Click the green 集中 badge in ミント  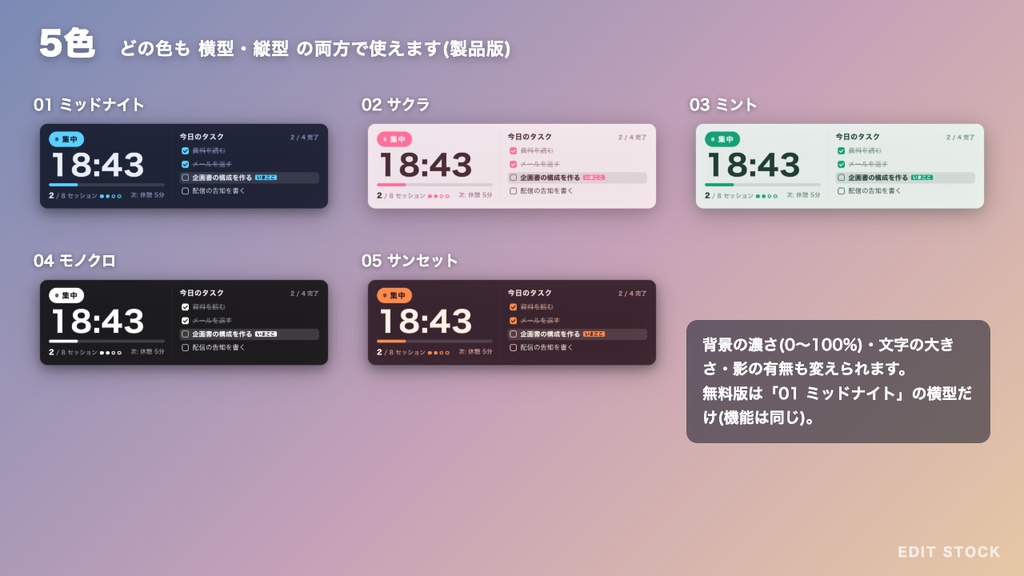pos(722,139)
